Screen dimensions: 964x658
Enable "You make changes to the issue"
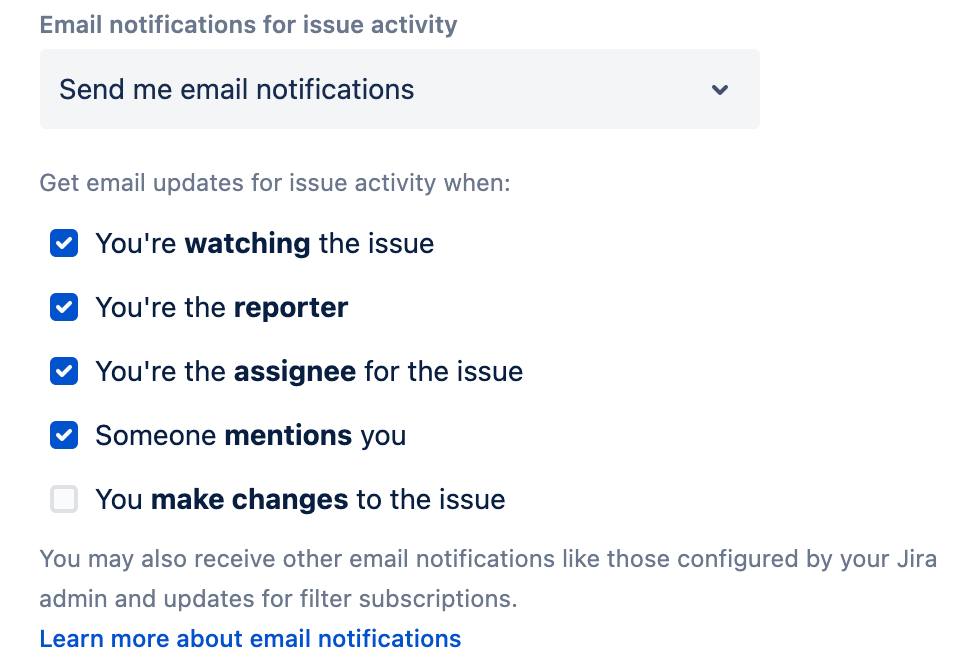63,499
